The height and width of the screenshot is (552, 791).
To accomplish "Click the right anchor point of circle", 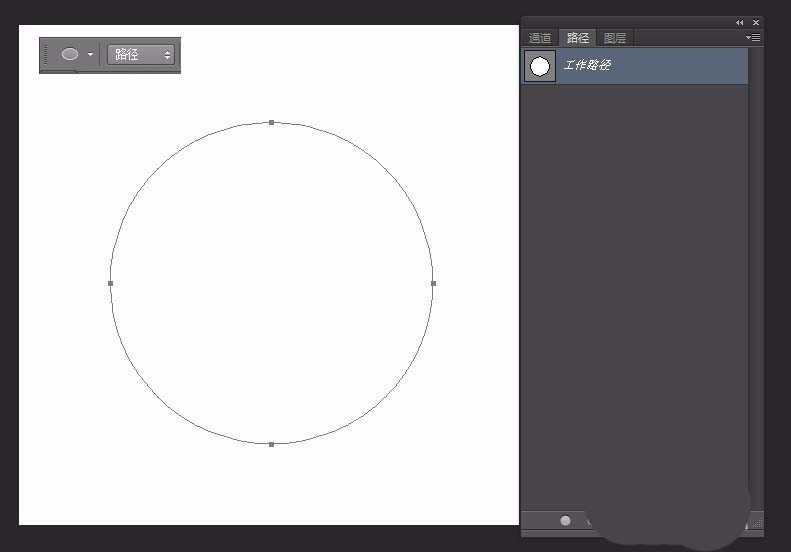I will pyautogui.click(x=433, y=283).
